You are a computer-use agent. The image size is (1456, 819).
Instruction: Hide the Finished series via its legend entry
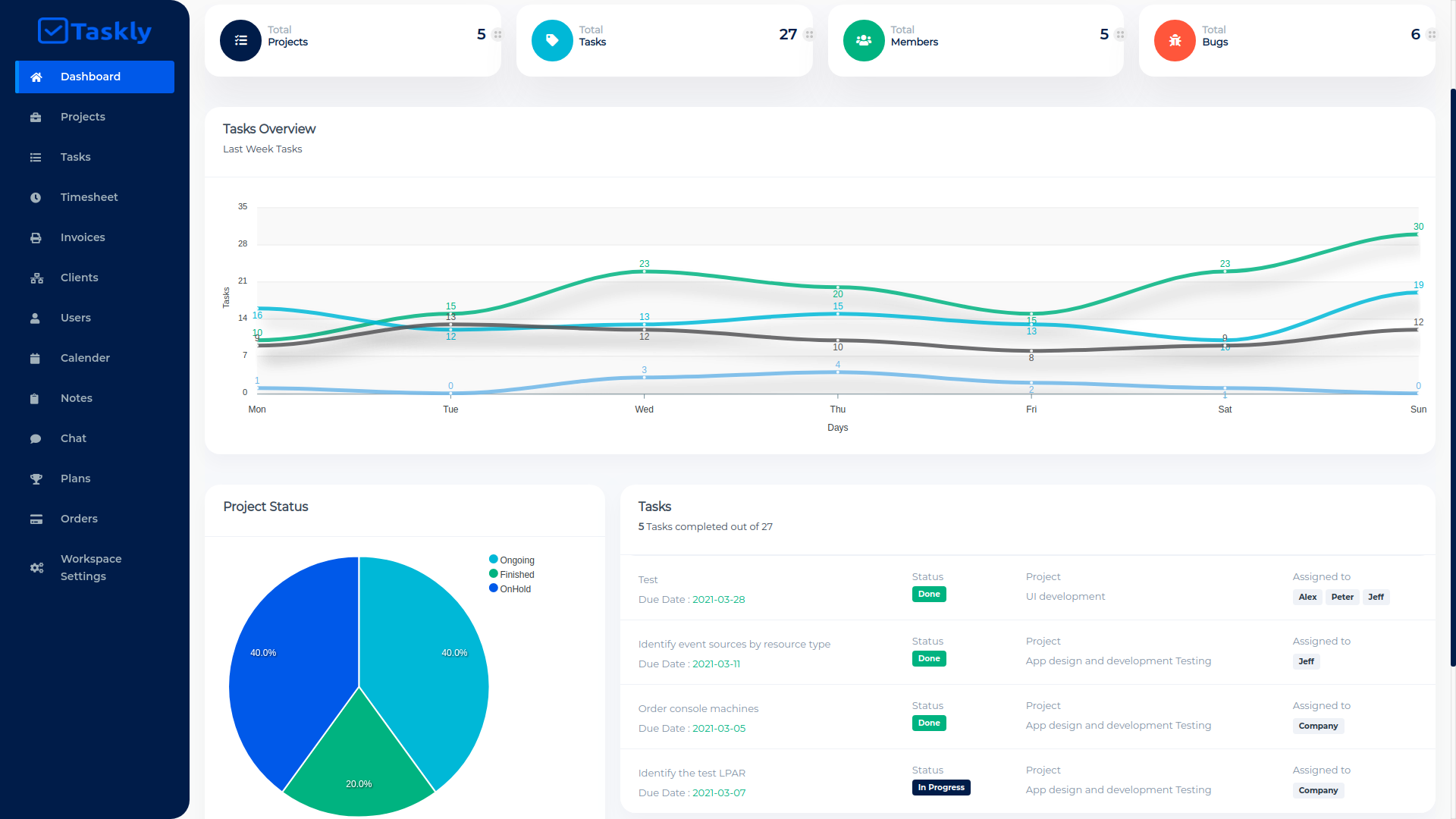click(512, 574)
